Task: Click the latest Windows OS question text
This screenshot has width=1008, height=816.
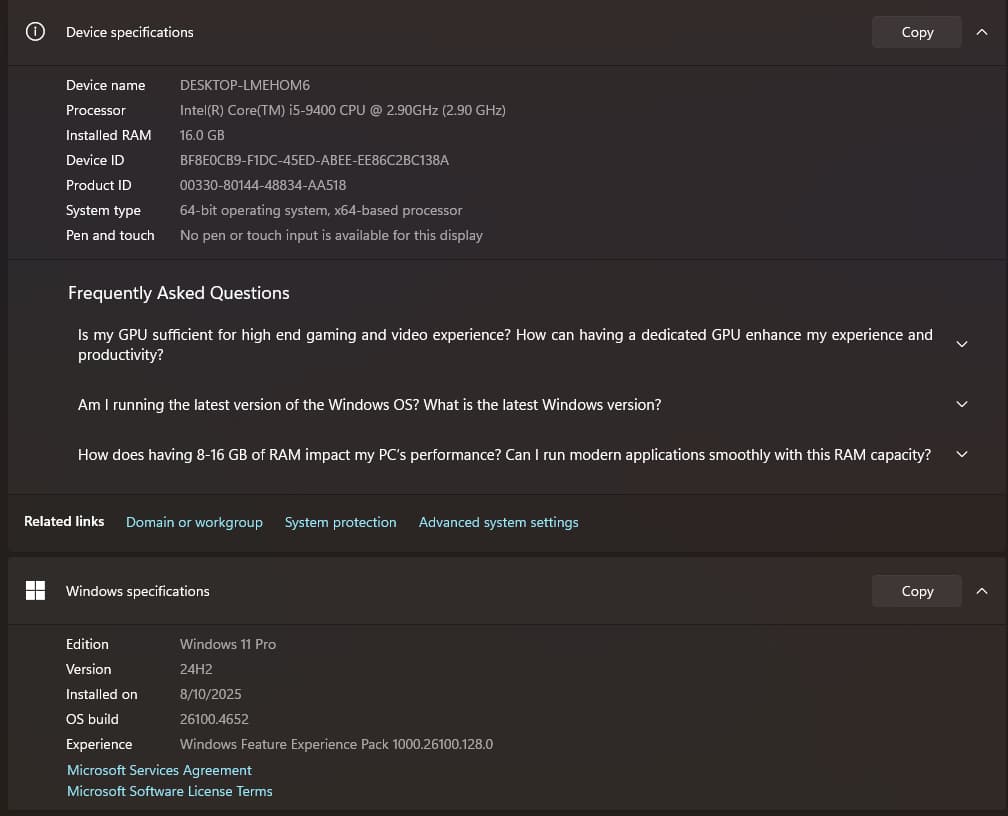Action: [370, 404]
